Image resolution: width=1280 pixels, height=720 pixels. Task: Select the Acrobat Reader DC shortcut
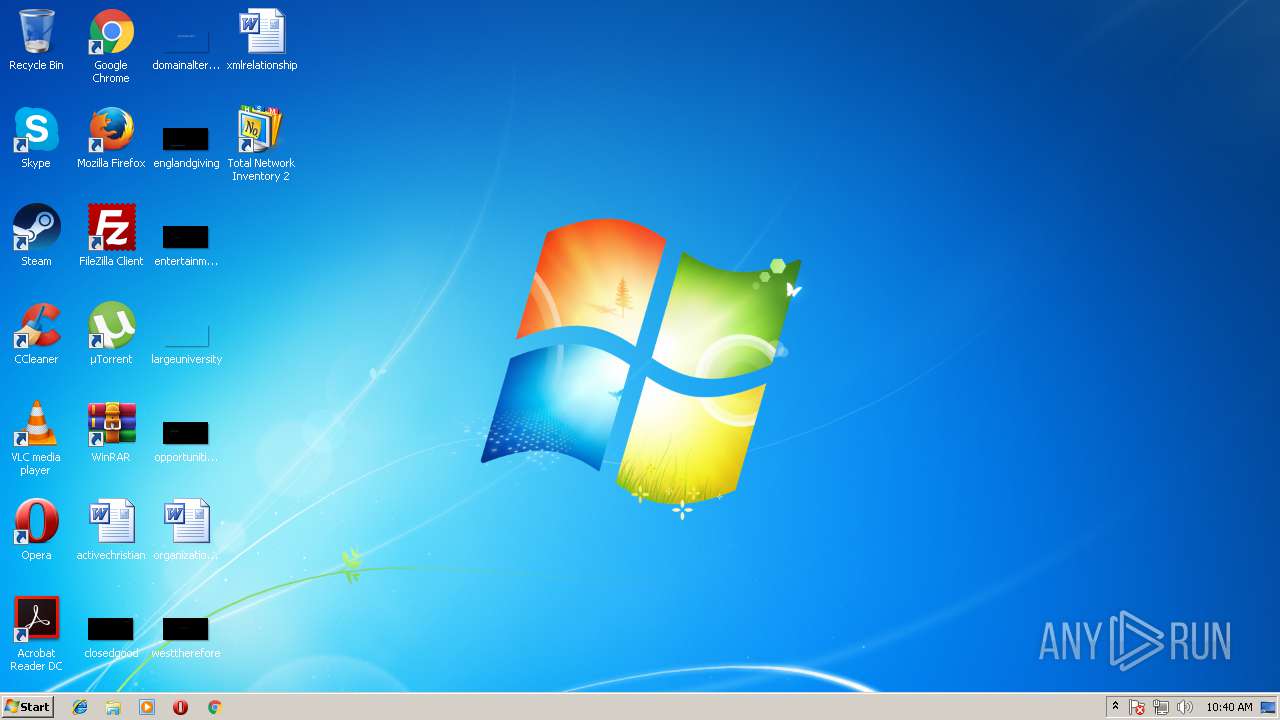36,635
